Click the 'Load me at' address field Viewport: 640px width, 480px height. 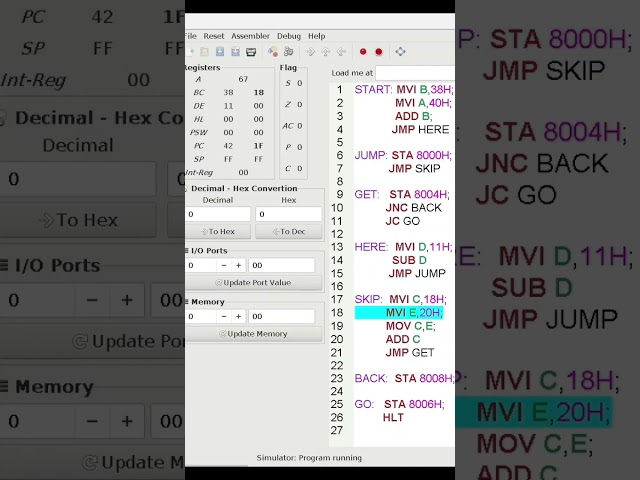[x=415, y=73]
